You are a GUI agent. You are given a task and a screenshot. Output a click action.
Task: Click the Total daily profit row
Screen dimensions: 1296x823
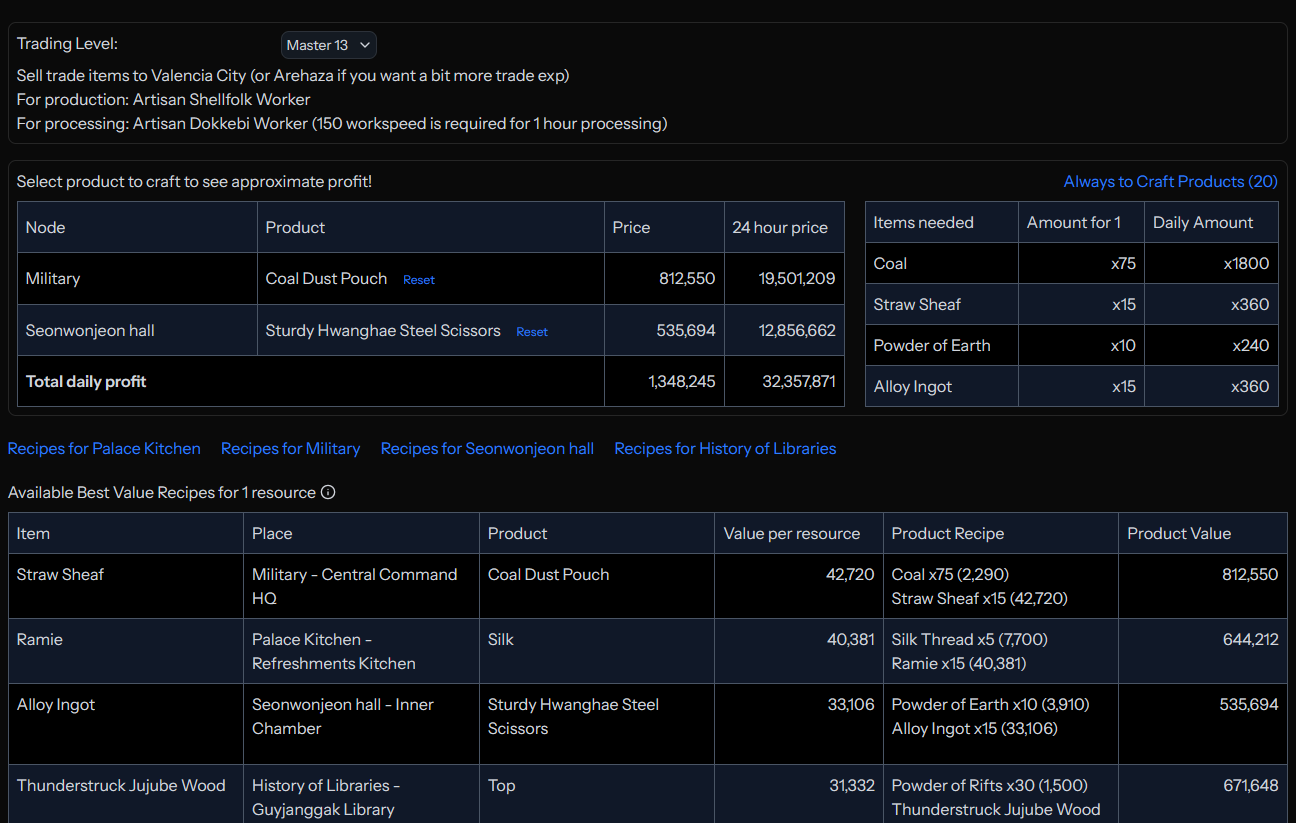click(86, 381)
